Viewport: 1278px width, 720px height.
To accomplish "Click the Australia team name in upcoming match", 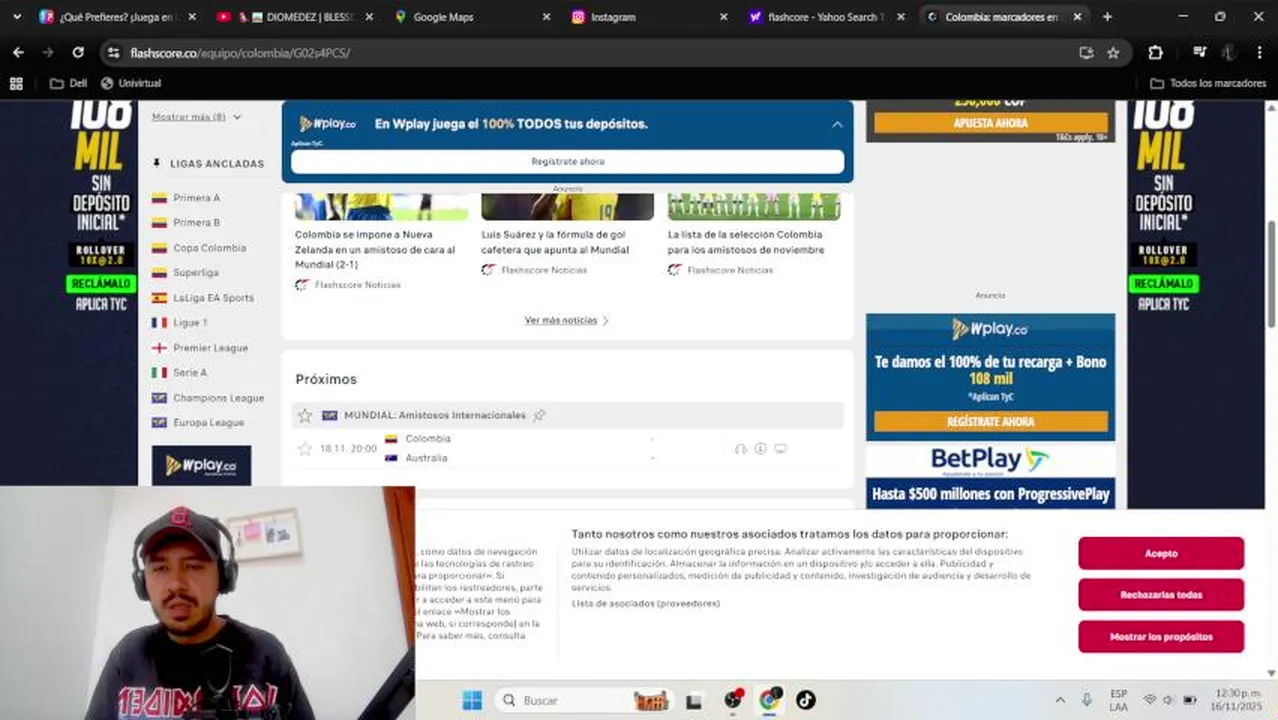I will click(x=426, y=458).
